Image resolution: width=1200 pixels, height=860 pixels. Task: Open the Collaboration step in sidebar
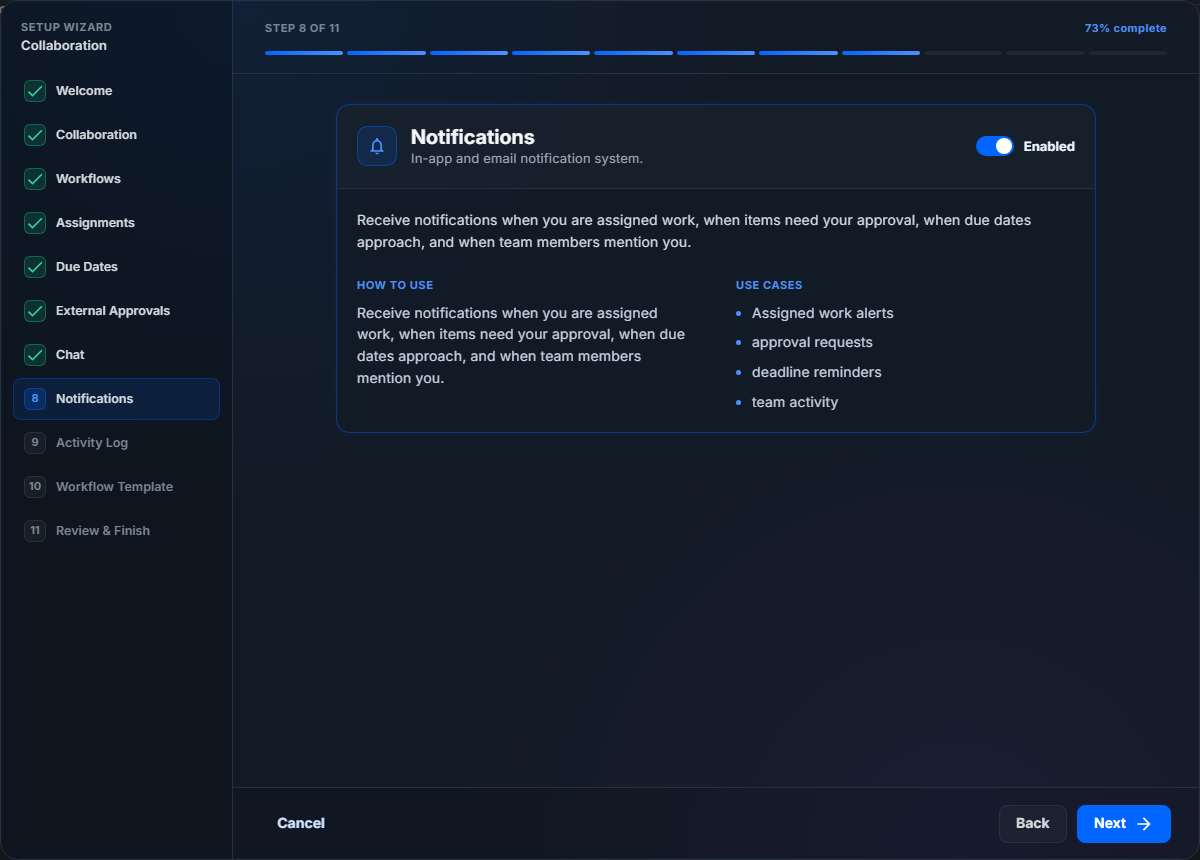[x=116, y=135]
